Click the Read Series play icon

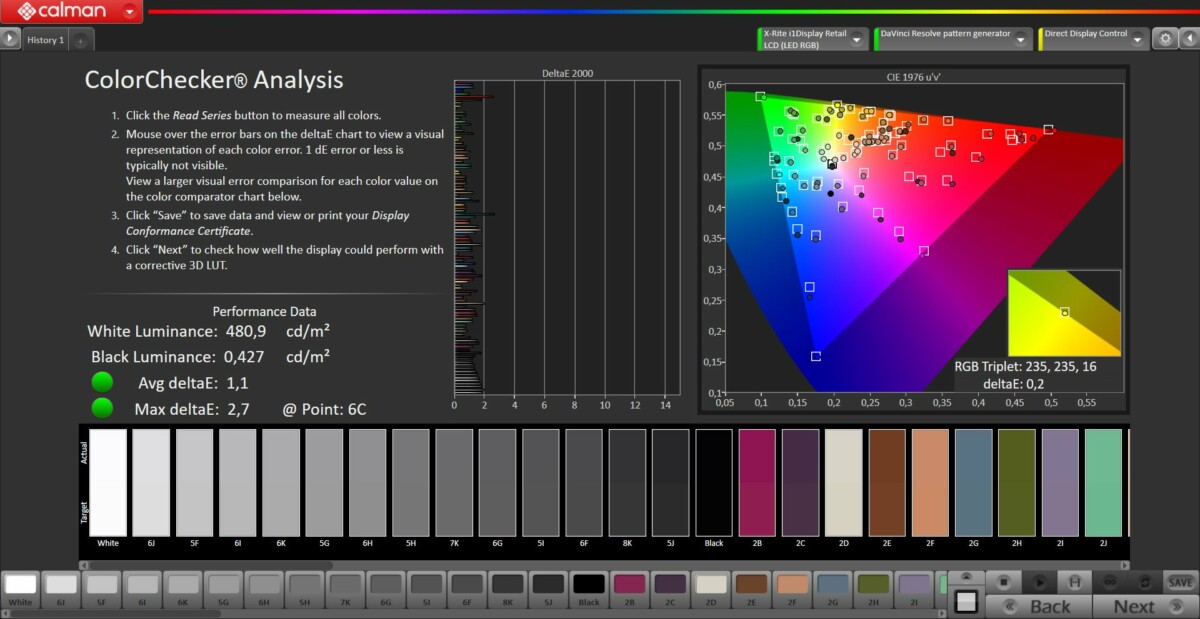[x=1039, y=581]
